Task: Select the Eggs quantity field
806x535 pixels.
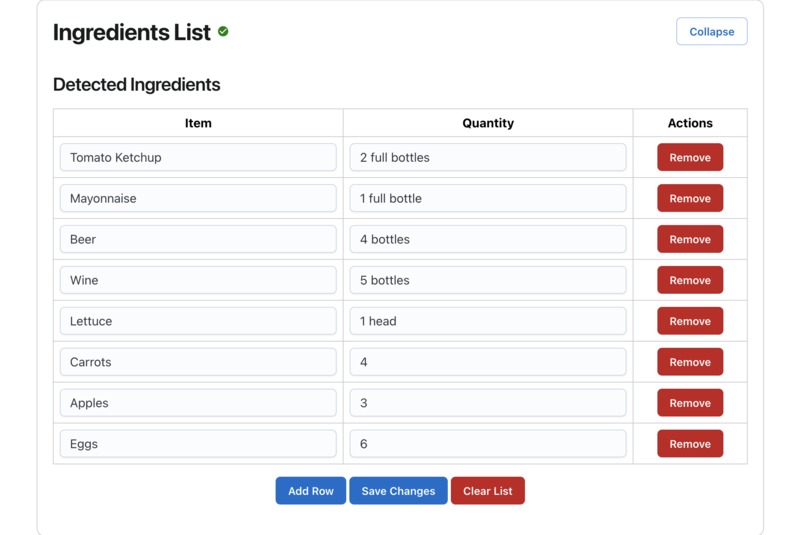Action: 488,444
